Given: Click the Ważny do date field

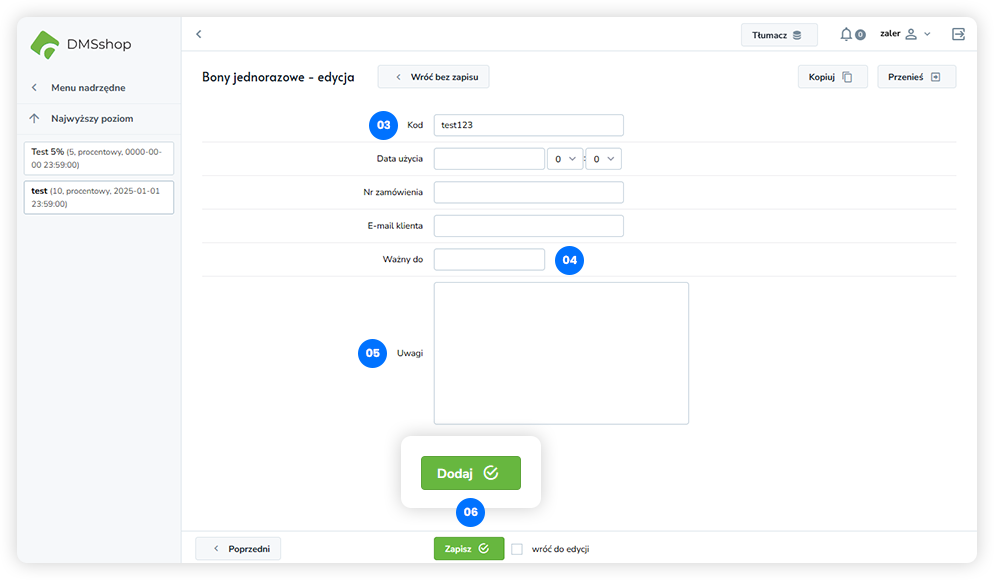Looking at the screenshot, I should click(x=489, y=260).
